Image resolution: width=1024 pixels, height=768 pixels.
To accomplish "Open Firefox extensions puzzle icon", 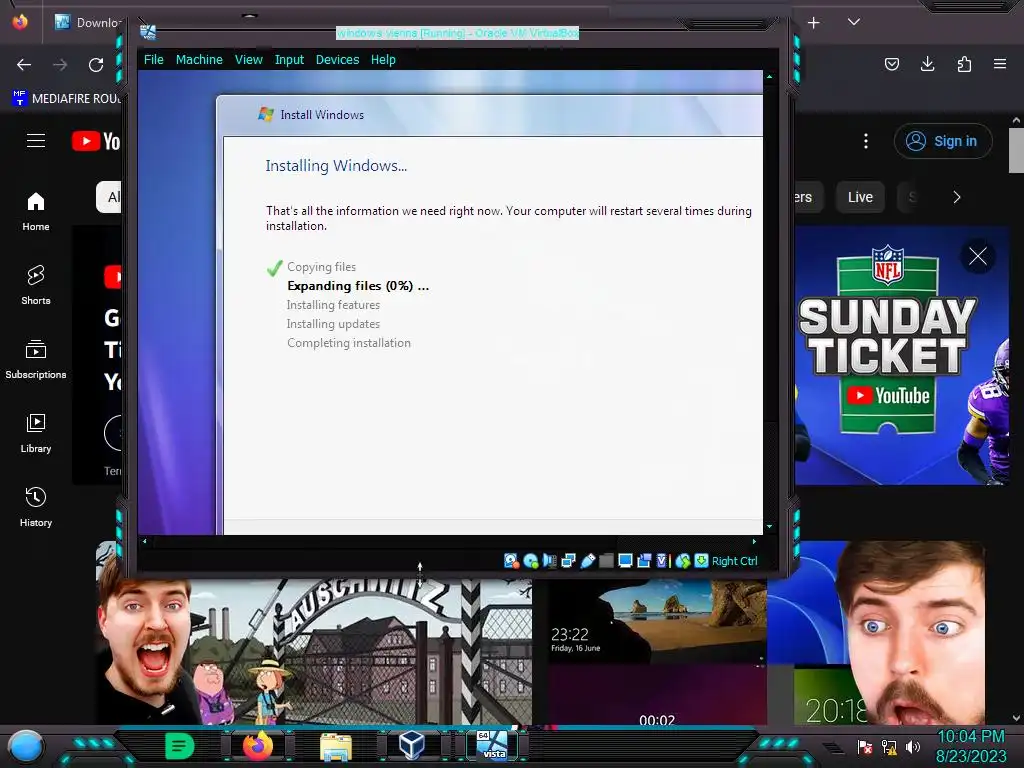I will tap(964, 64).
